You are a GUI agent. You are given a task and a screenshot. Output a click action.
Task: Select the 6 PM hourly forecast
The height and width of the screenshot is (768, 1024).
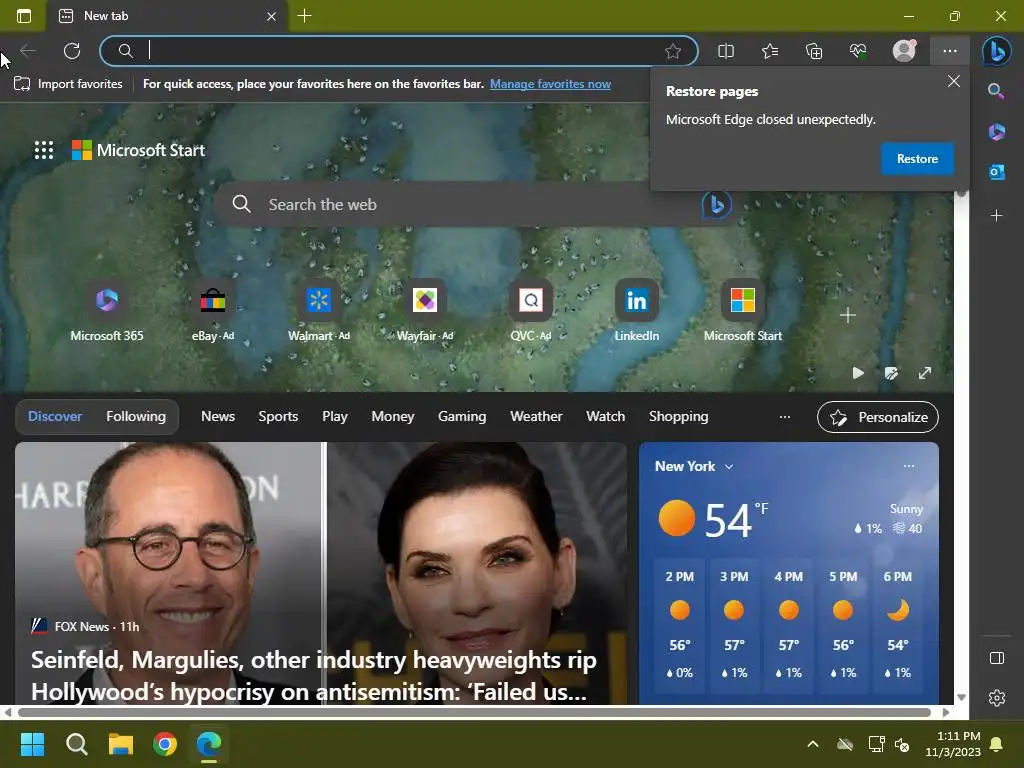tap(897, 624)
